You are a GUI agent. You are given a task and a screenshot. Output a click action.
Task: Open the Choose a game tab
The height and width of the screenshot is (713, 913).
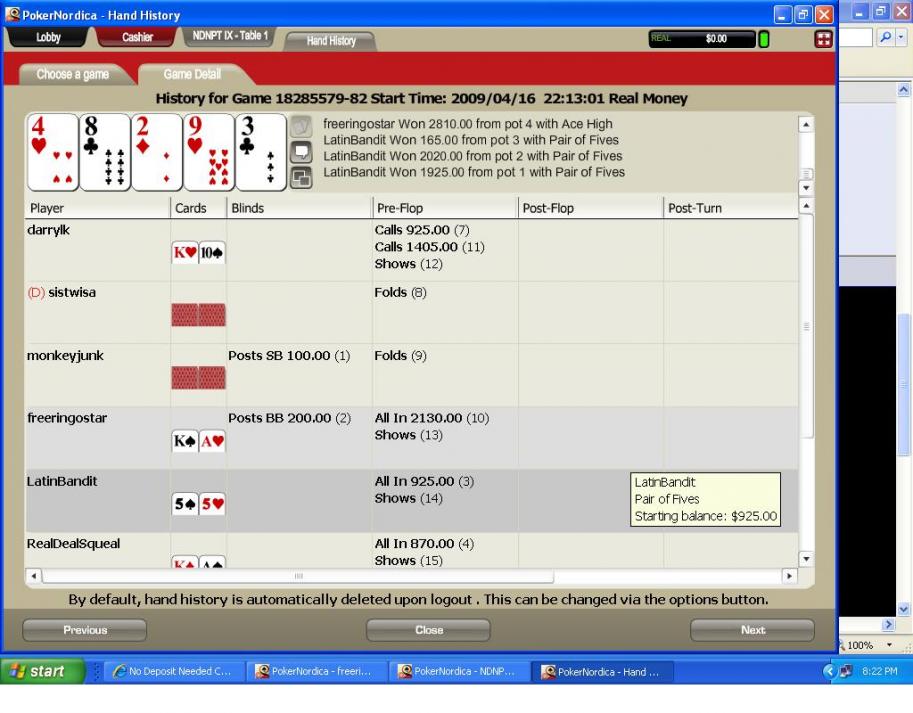pos(73,75)
